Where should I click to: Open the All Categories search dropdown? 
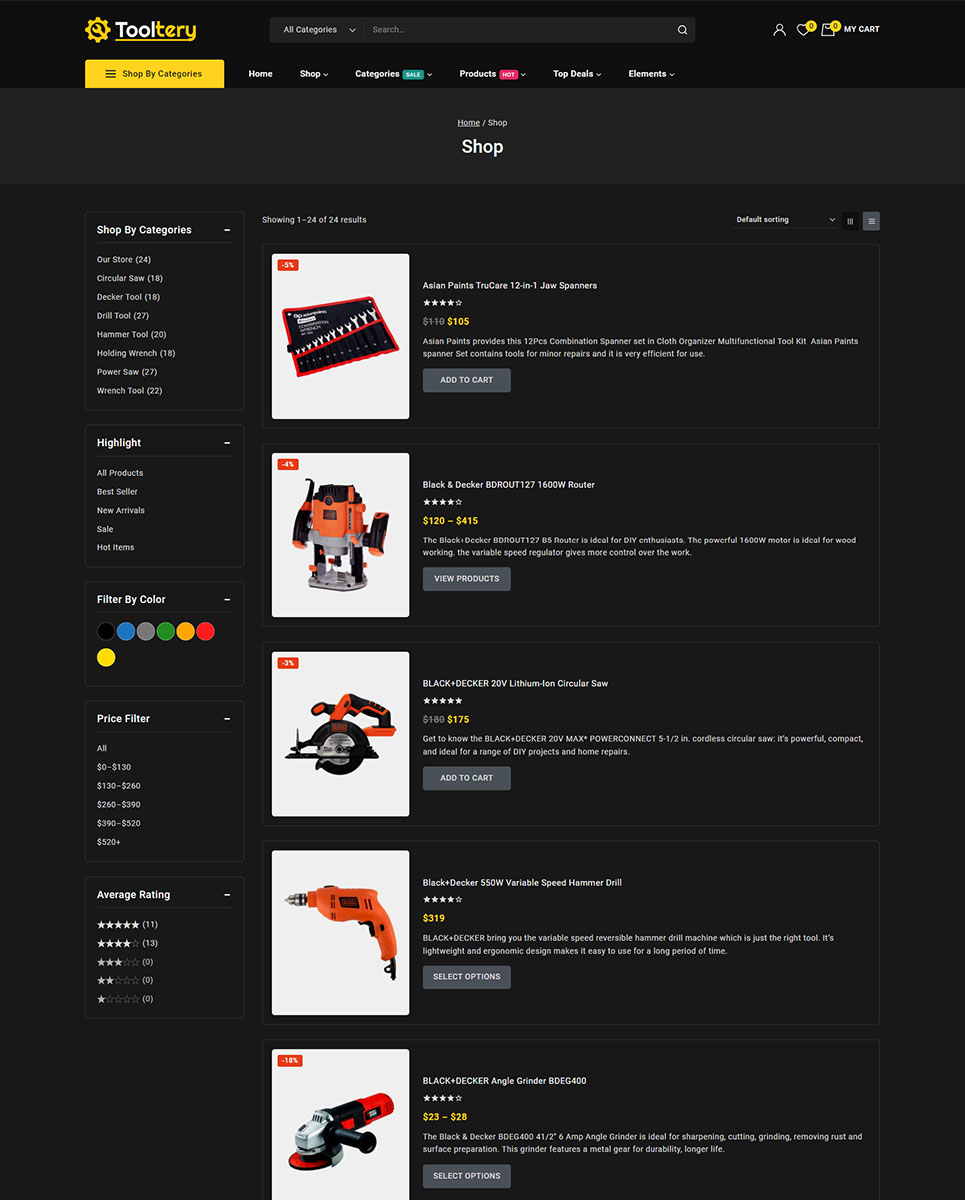(318, 30)
